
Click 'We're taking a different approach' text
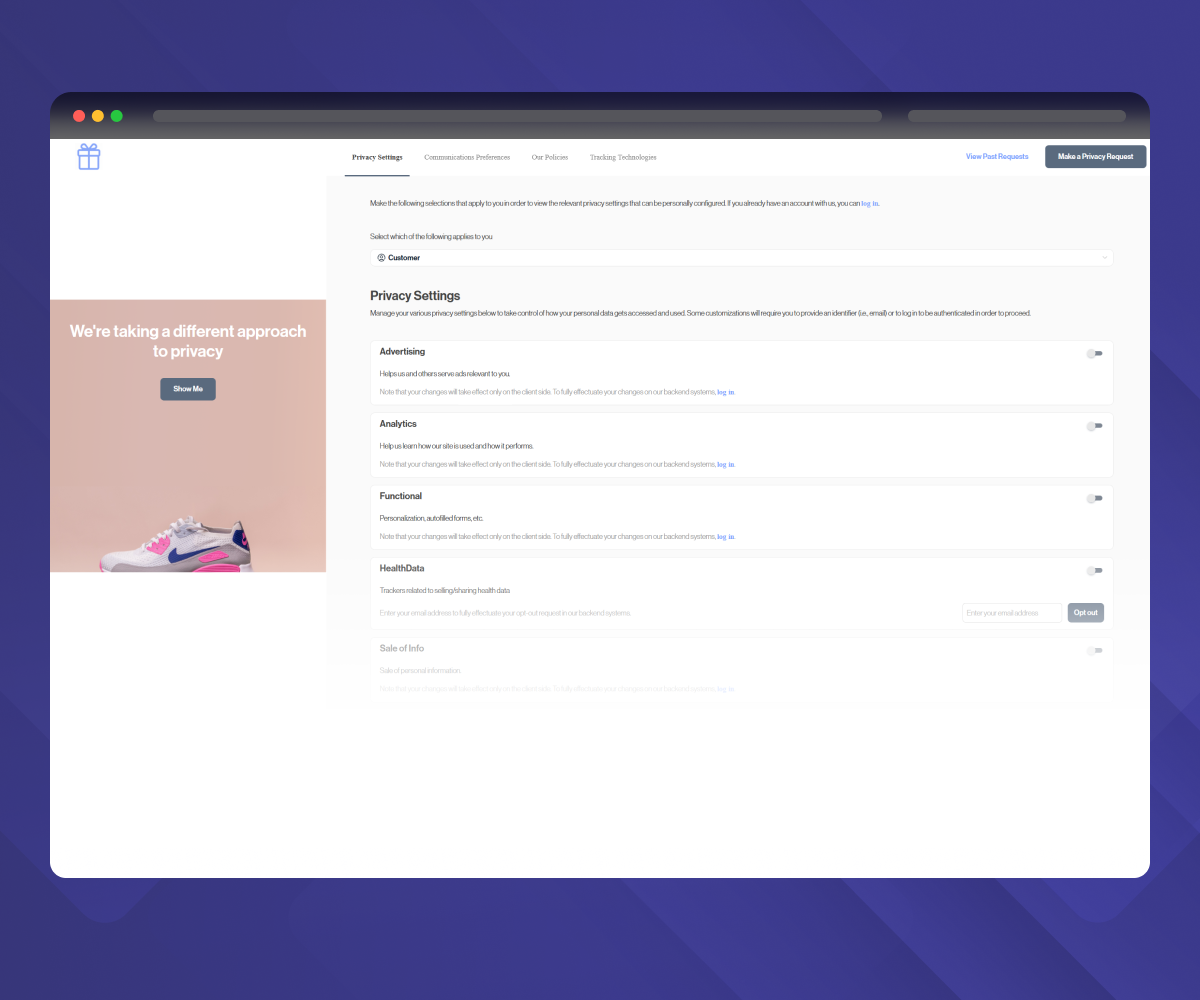pyautogui.click(x=188, y=341)
